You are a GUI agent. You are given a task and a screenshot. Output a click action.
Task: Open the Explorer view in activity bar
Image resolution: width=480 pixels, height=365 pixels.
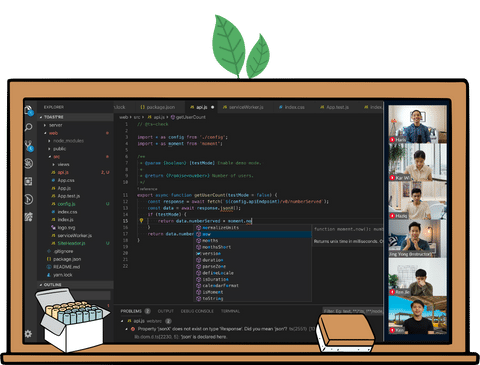coord(29,110)
